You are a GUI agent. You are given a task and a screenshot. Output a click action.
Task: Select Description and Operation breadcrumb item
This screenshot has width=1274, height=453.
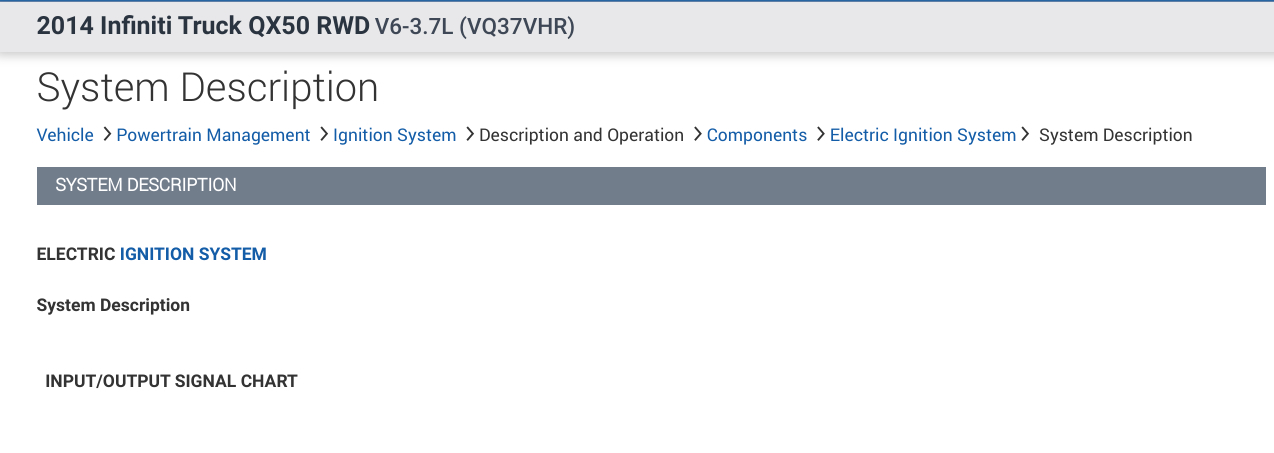pos(581,135)
